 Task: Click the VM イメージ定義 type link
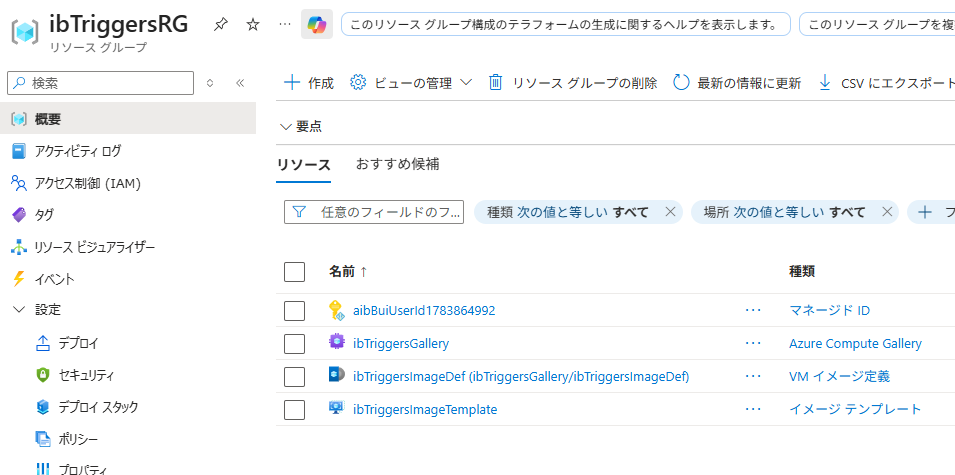click(x=839, y=376)
